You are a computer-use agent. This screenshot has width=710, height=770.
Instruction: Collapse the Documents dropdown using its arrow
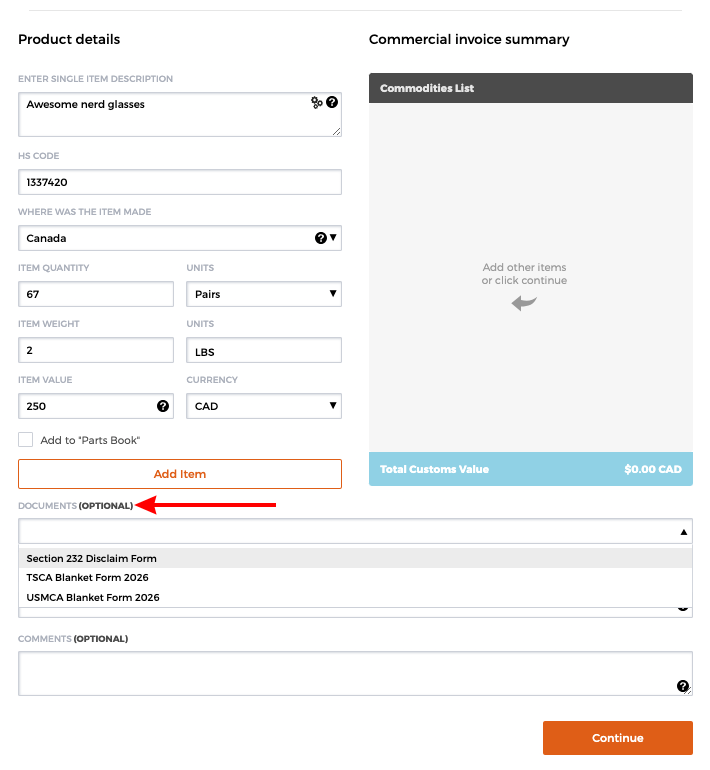[684, 532]
